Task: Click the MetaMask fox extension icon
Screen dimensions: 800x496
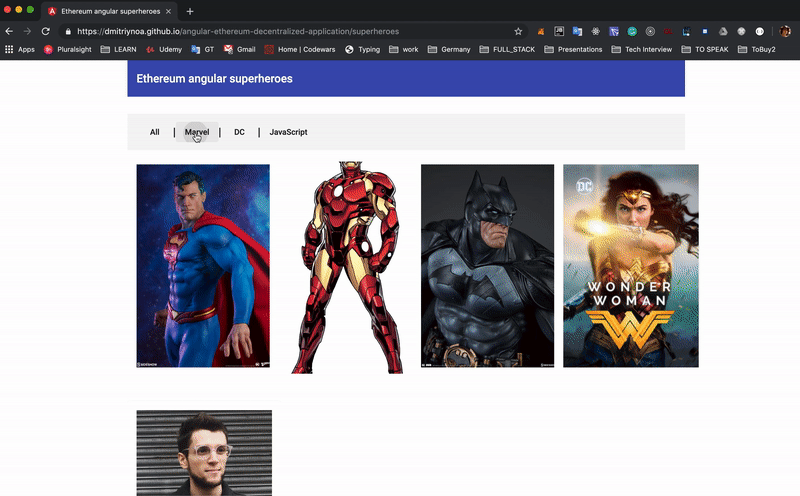Action: click(540, 32)
